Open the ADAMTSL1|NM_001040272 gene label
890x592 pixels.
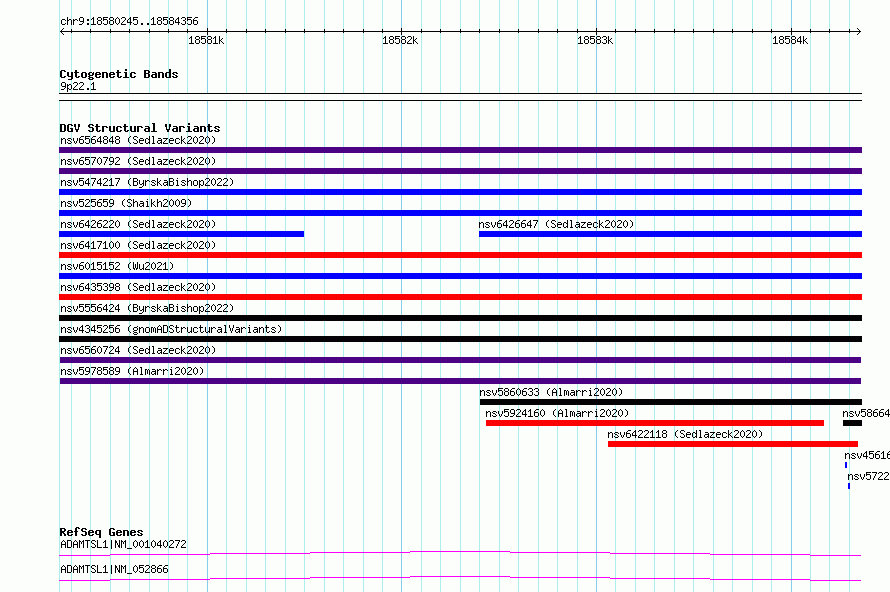coord(123,544)
